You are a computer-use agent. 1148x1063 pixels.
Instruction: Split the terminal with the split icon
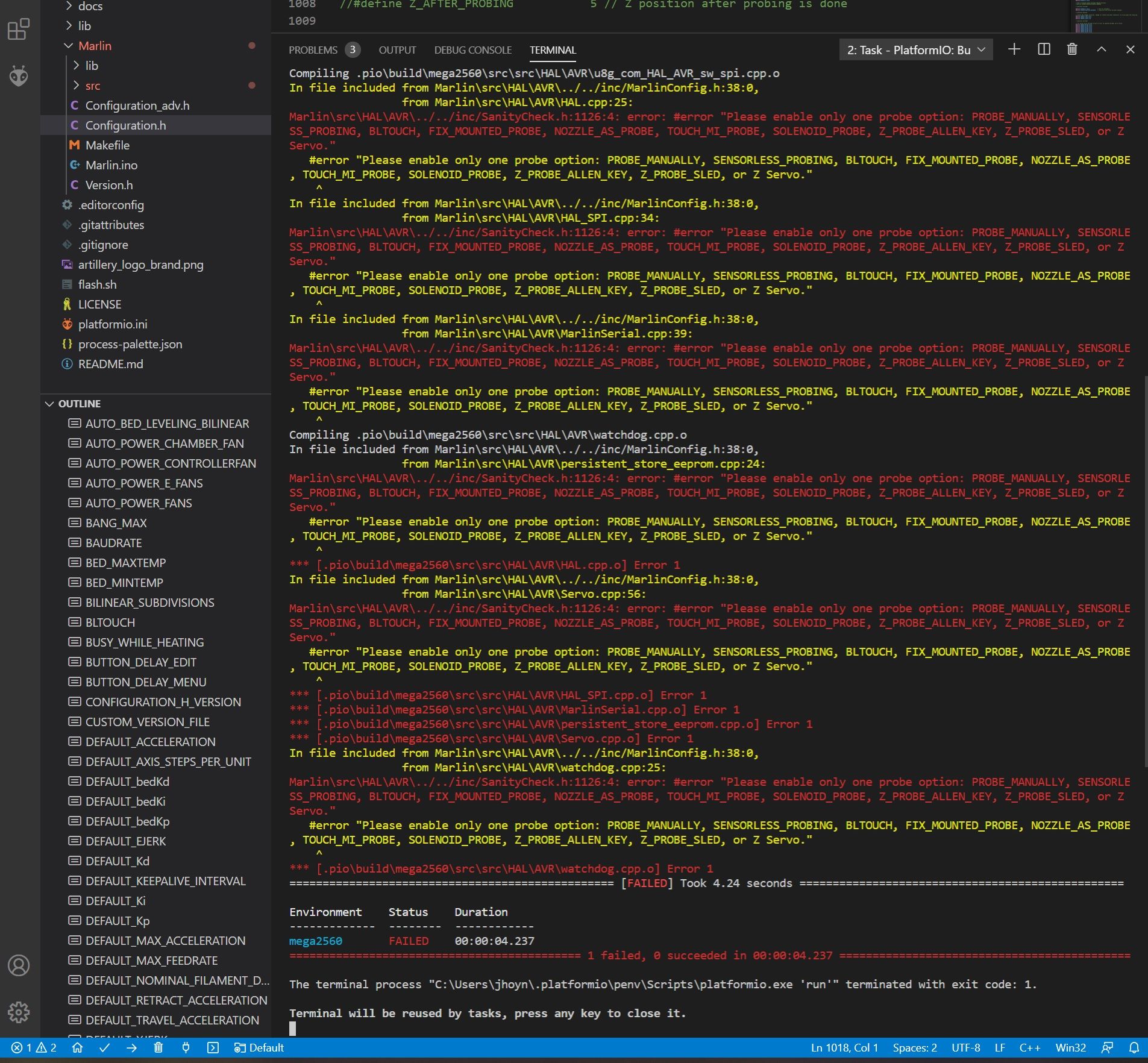[1044, 49]
